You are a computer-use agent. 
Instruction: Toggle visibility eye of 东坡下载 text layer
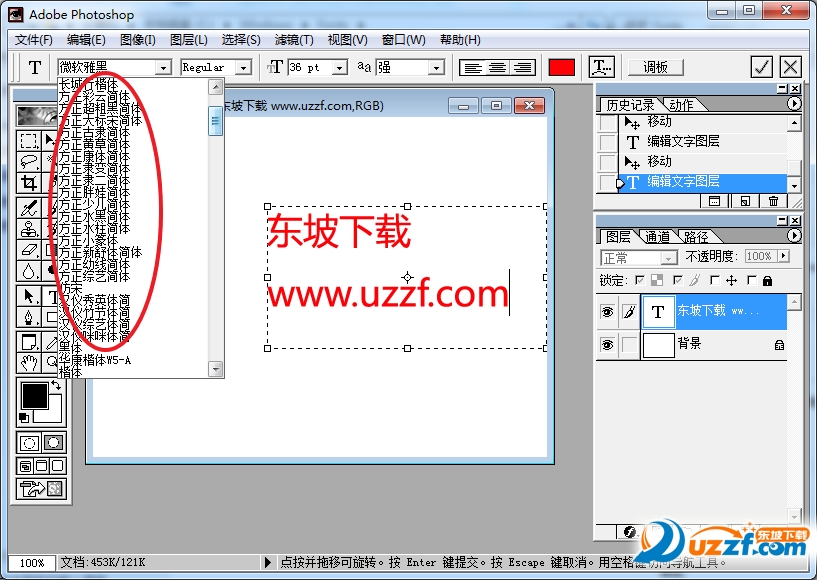(607, 312)
